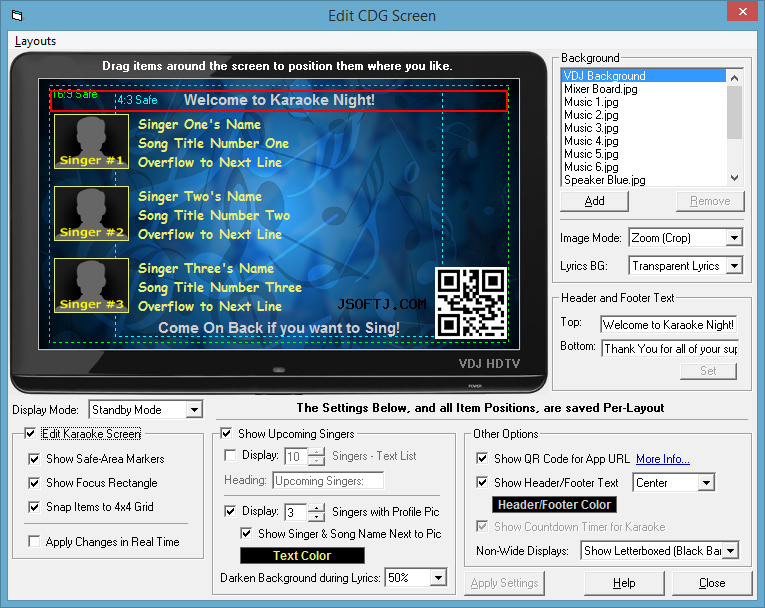The image size is (765, 608).
Task: Select Singer #2 profile picture
Action: pyautogui.click(x=91, y=213)
